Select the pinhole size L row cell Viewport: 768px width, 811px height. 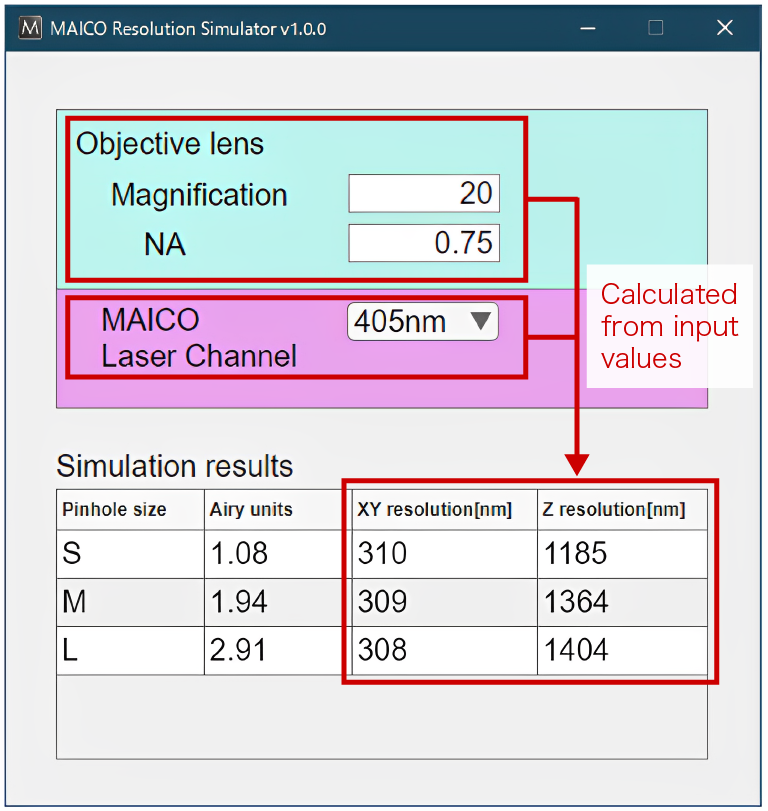click(130, 651)
